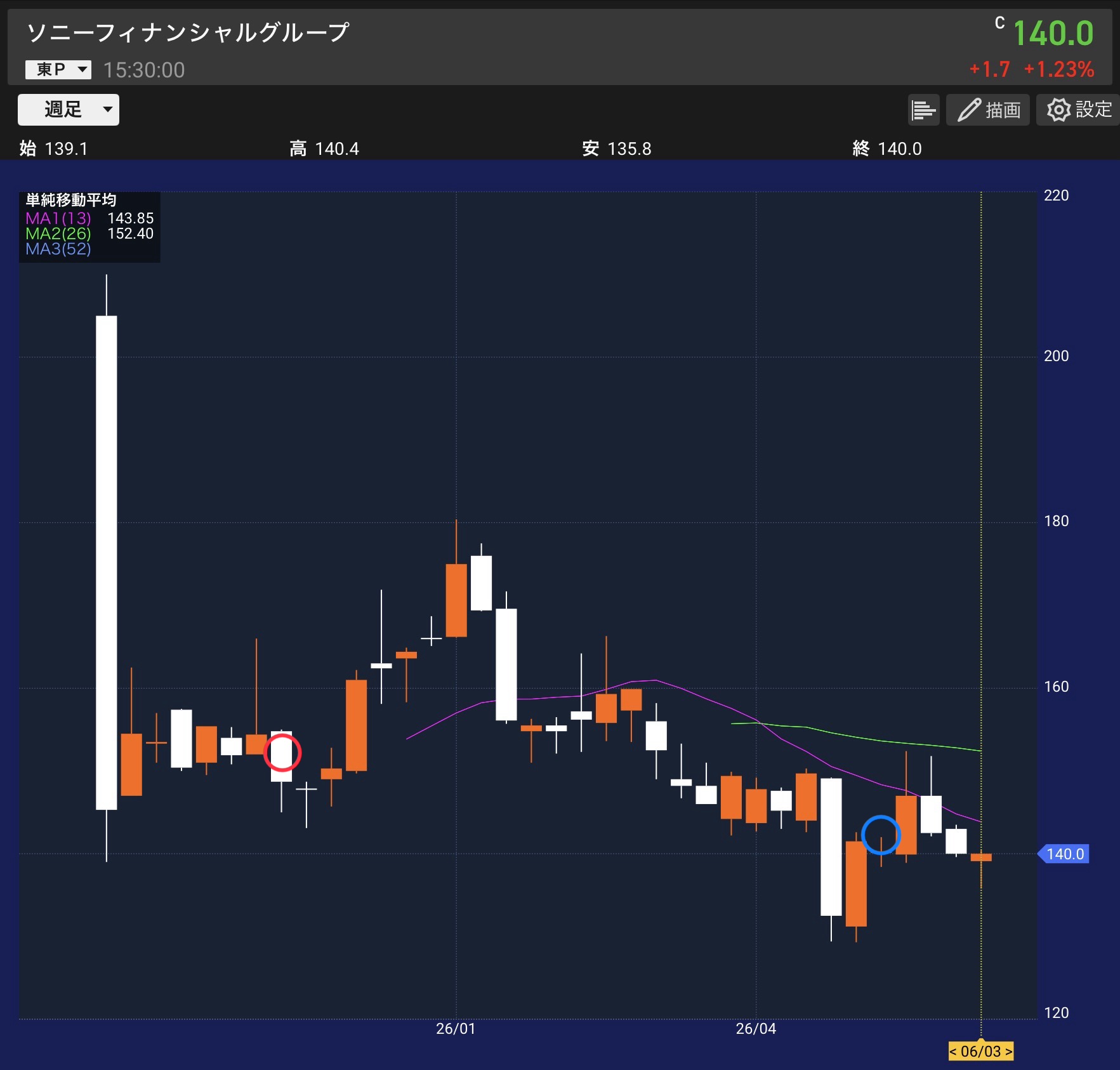Click the 143.85 MA1 value
1120x1070 pixels.
[130, 218]
